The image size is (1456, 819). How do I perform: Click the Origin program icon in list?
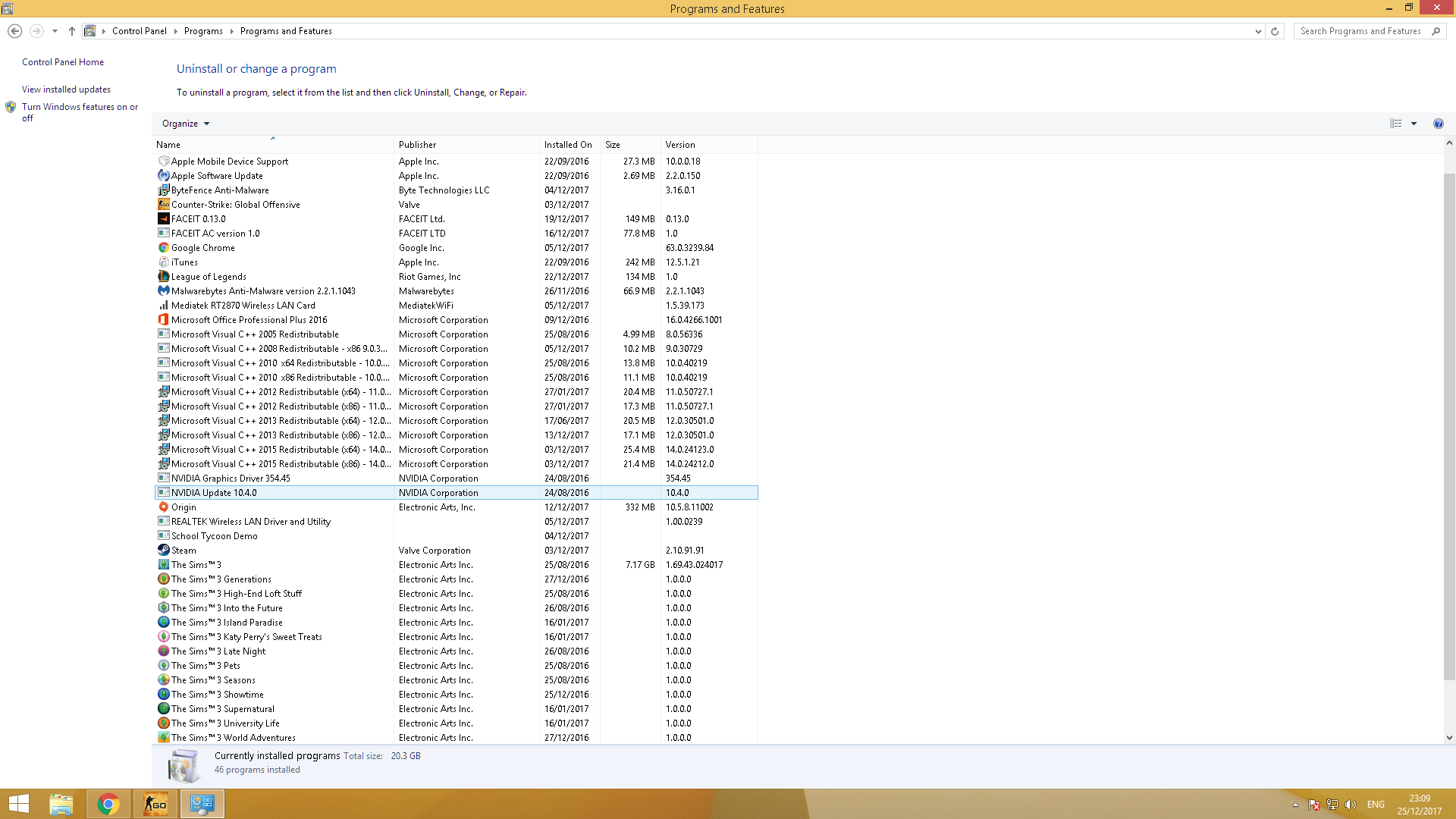coord(163,507)
